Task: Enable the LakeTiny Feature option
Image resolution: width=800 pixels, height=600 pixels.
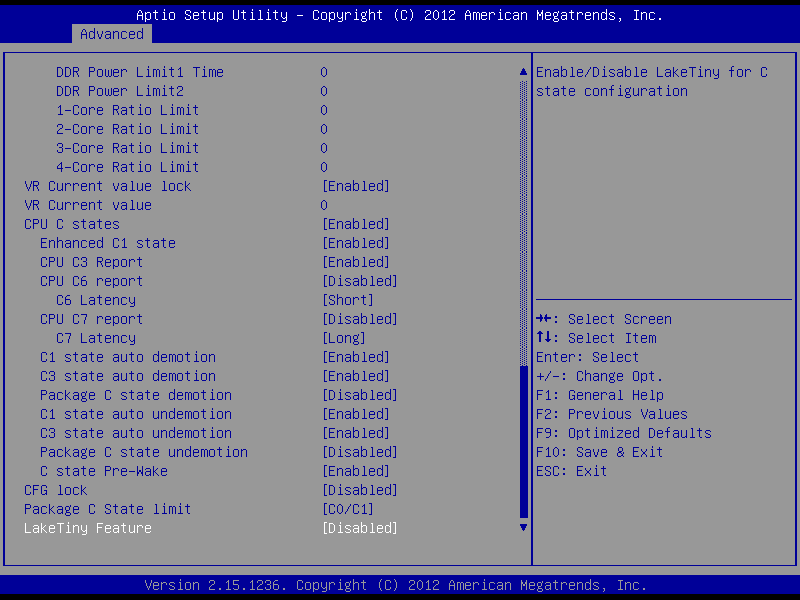Action: pyautogui.click(x=359, y=528)
